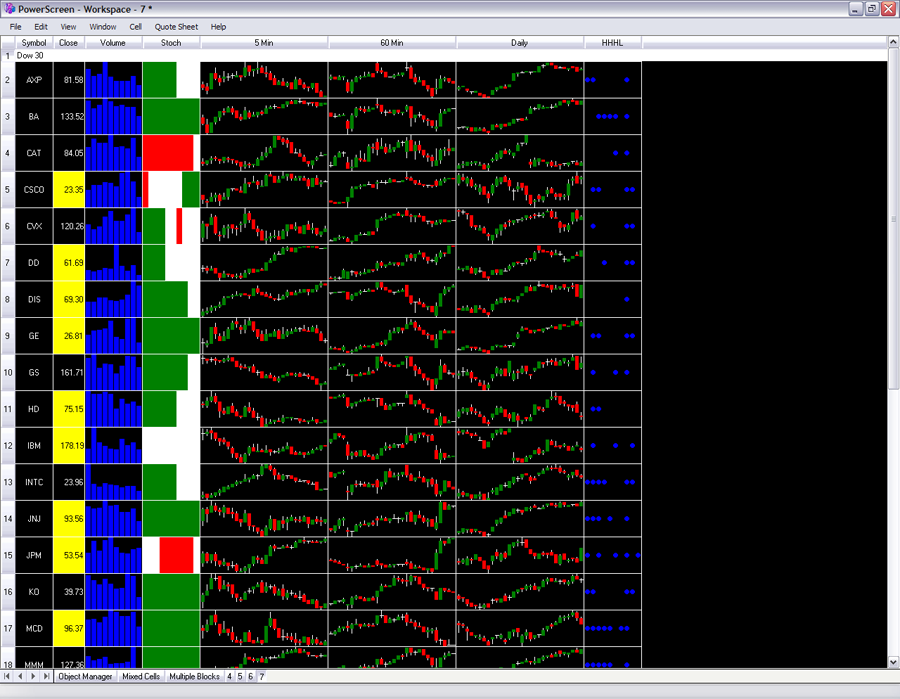This screenshot has width=900, height=699.
Task: Jump to last sheet tab arrow
Action: 45,676
